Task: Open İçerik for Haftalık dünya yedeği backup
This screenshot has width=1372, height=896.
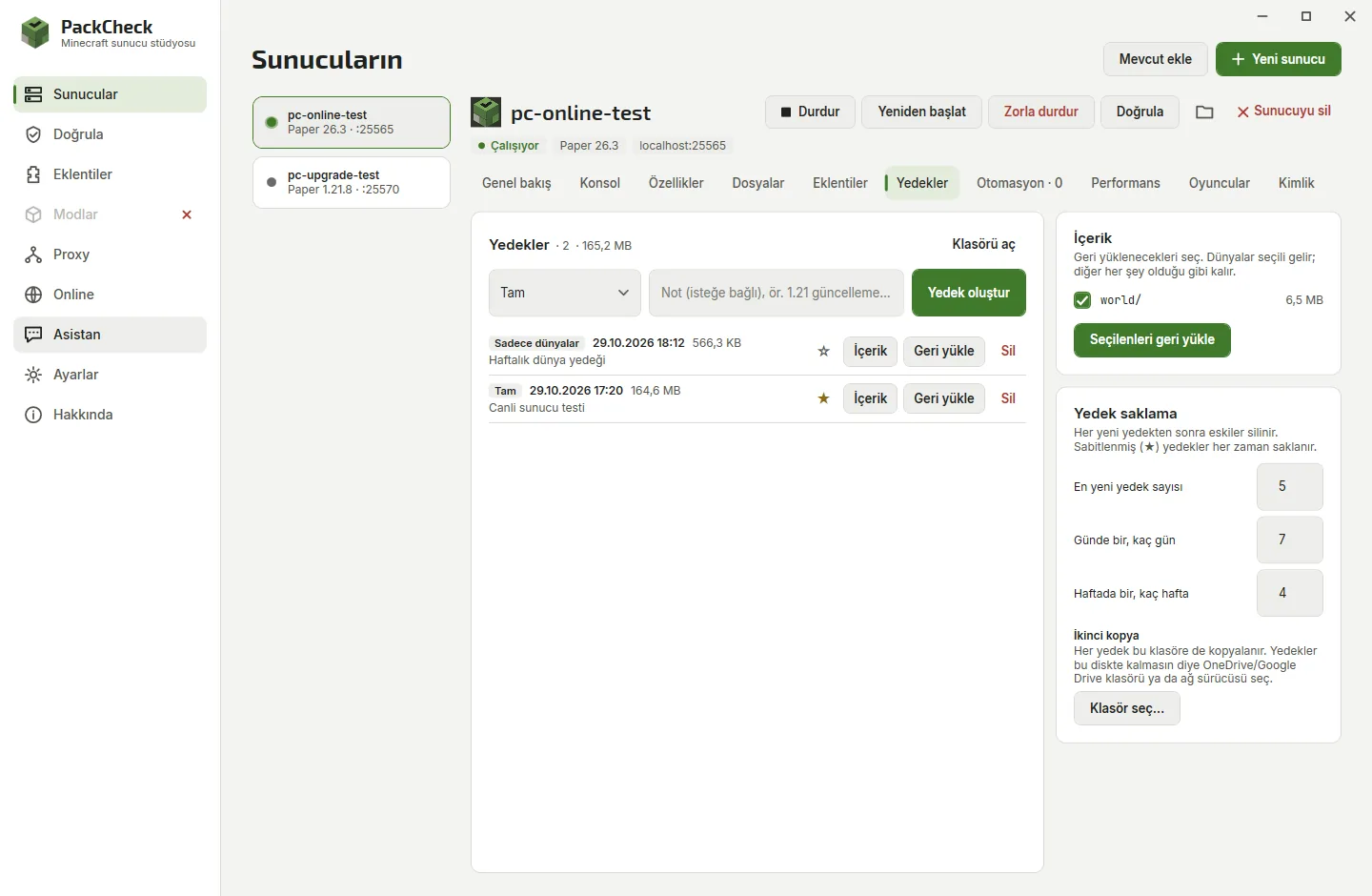Action: pos(870,351)
